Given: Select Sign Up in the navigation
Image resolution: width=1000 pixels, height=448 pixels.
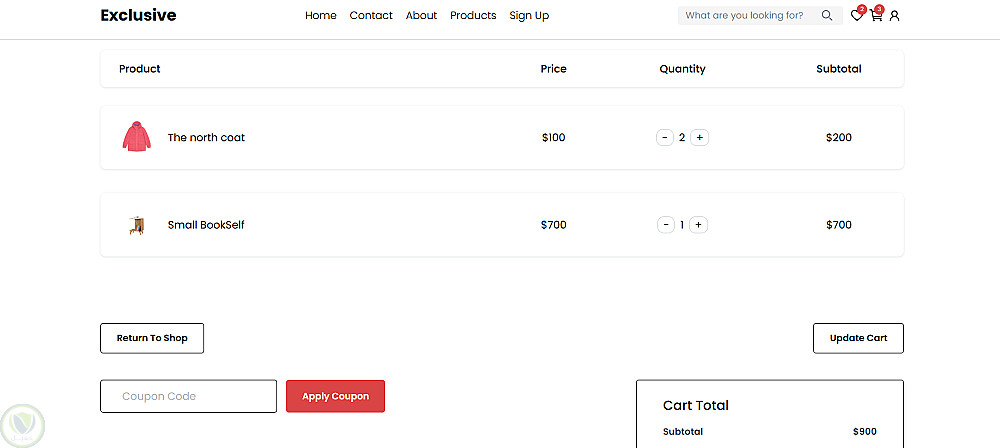Looking at the screenshot, I should pos(529,16).
